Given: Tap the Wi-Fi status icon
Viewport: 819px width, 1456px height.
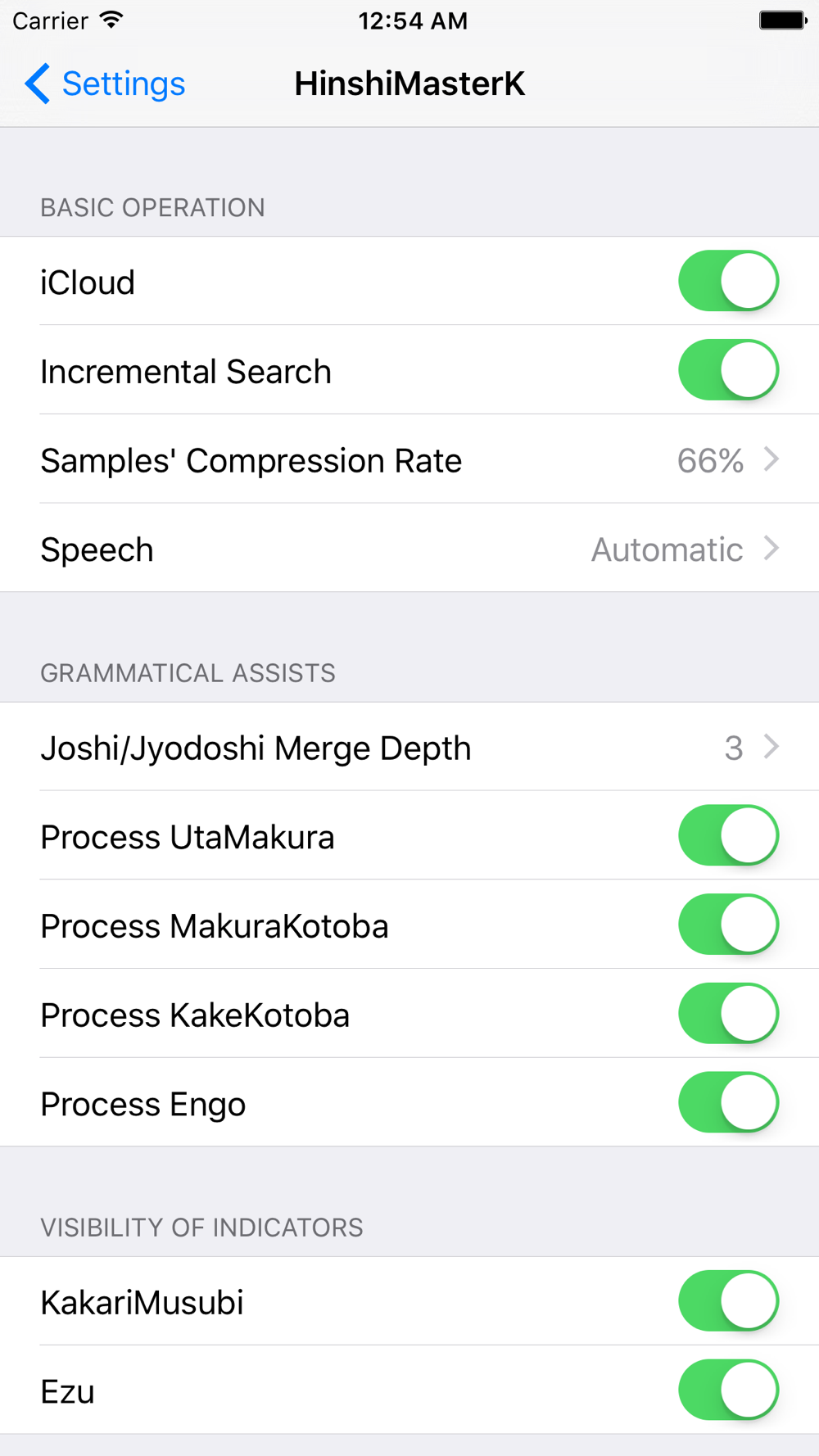Looking at the screenshot, I should click(111, 20).
